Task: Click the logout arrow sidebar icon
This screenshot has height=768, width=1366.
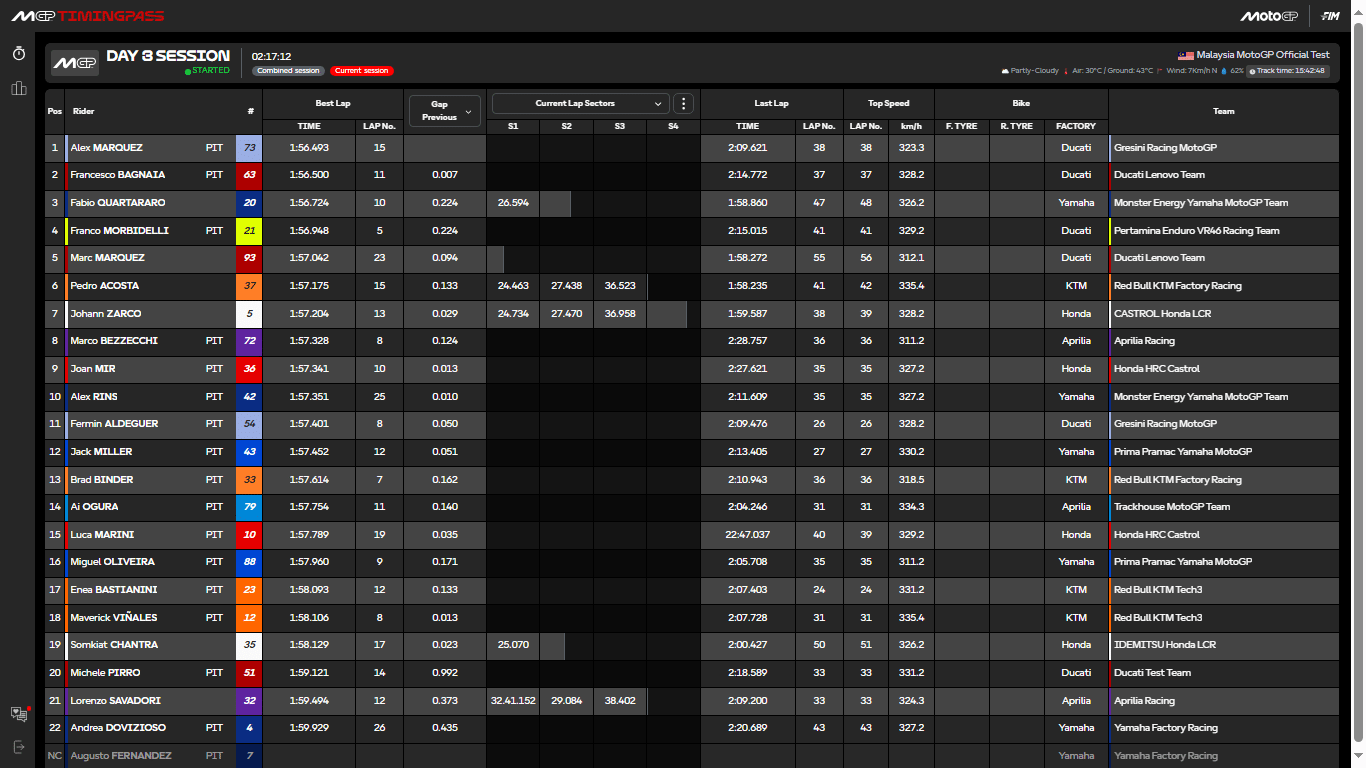Action: (18, 747)
